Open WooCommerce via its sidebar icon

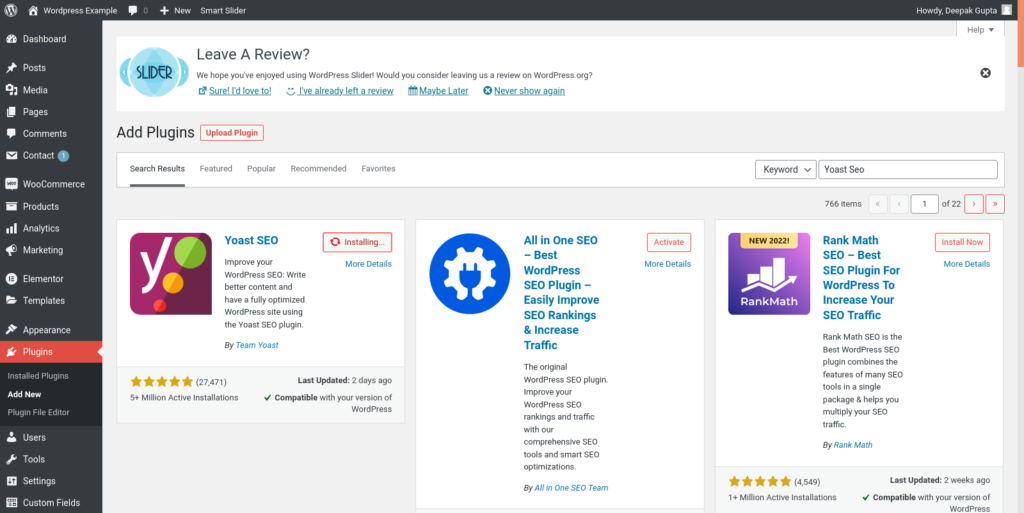[x=11, y=184]
